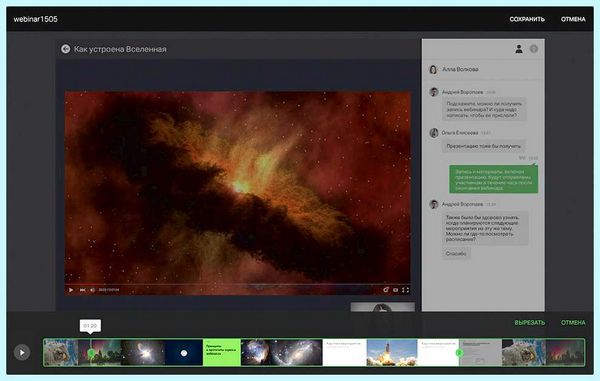Select the bright galaxy core thumbnail in timeline
Viewport: 600px width, 381px height.
pos(143,353)
